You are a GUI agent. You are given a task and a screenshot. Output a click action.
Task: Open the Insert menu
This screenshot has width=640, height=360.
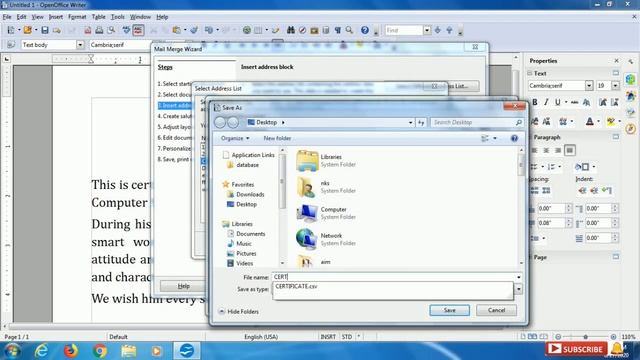point(56,17)
